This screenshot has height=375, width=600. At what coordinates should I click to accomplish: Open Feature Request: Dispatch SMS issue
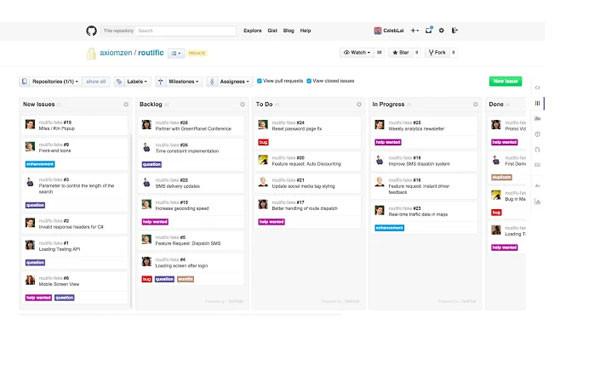coord(188,243)
